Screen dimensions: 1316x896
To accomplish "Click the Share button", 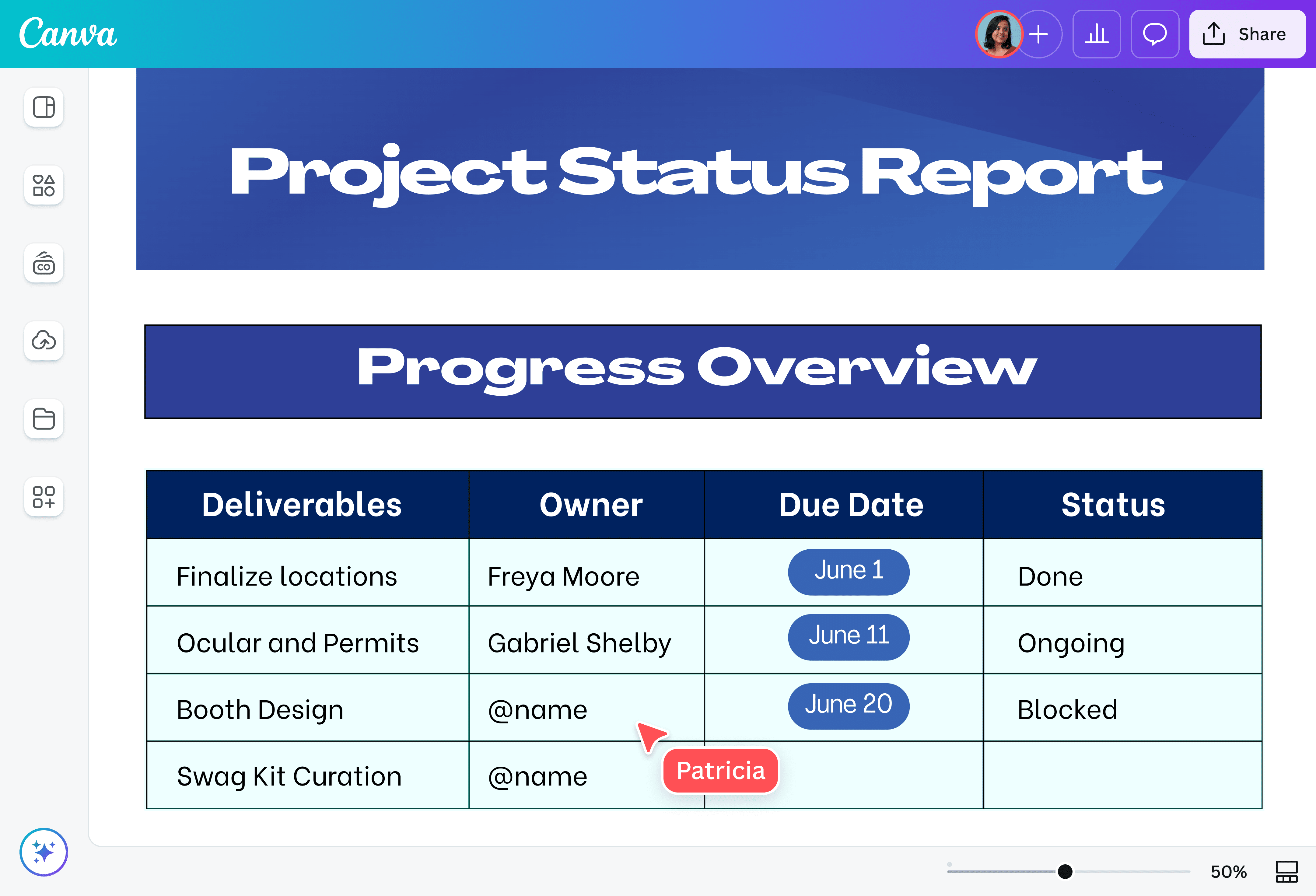I will click(1247, 35).
